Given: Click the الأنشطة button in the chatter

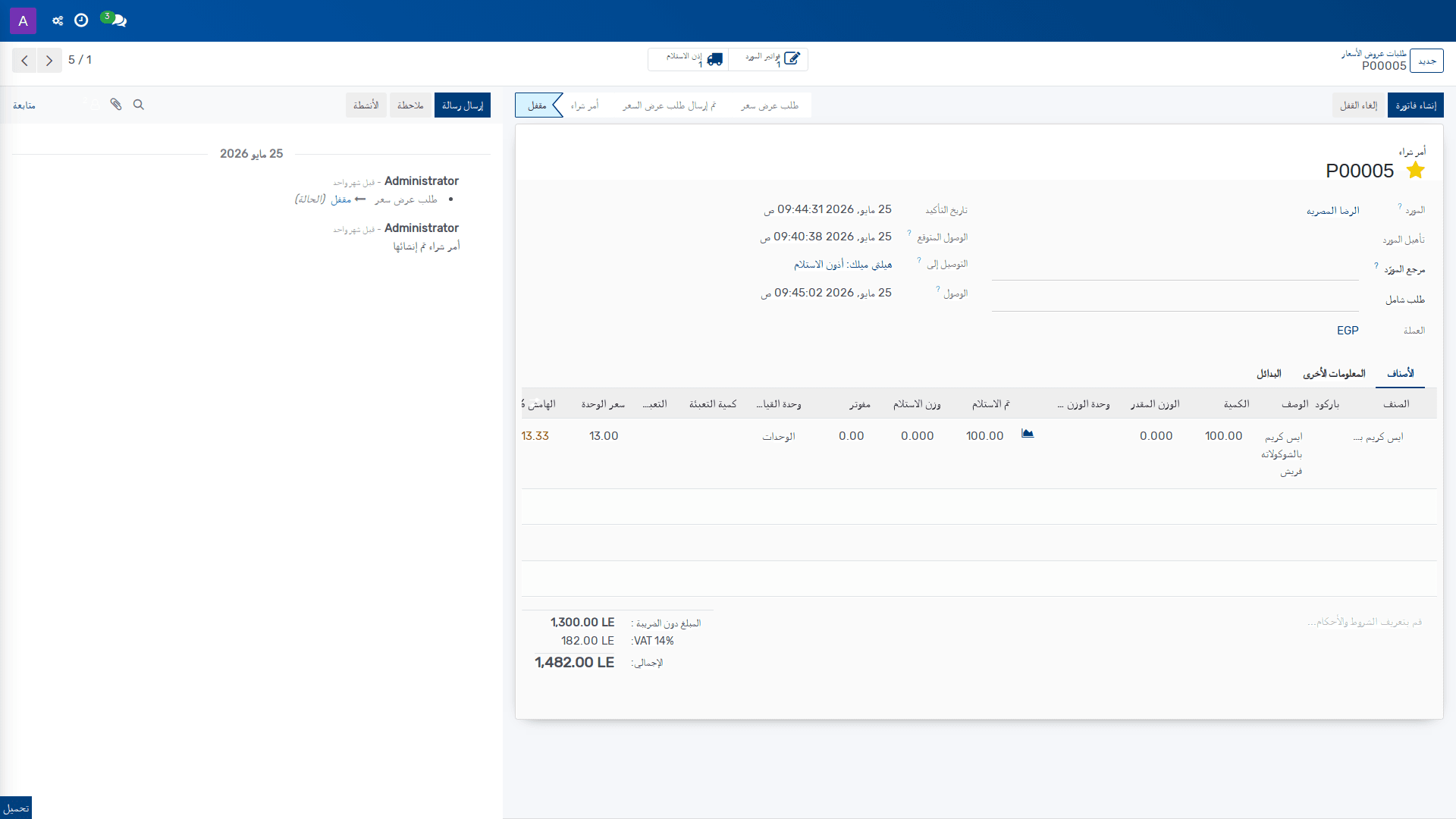Looking at the screenshot, I should 366,105.
